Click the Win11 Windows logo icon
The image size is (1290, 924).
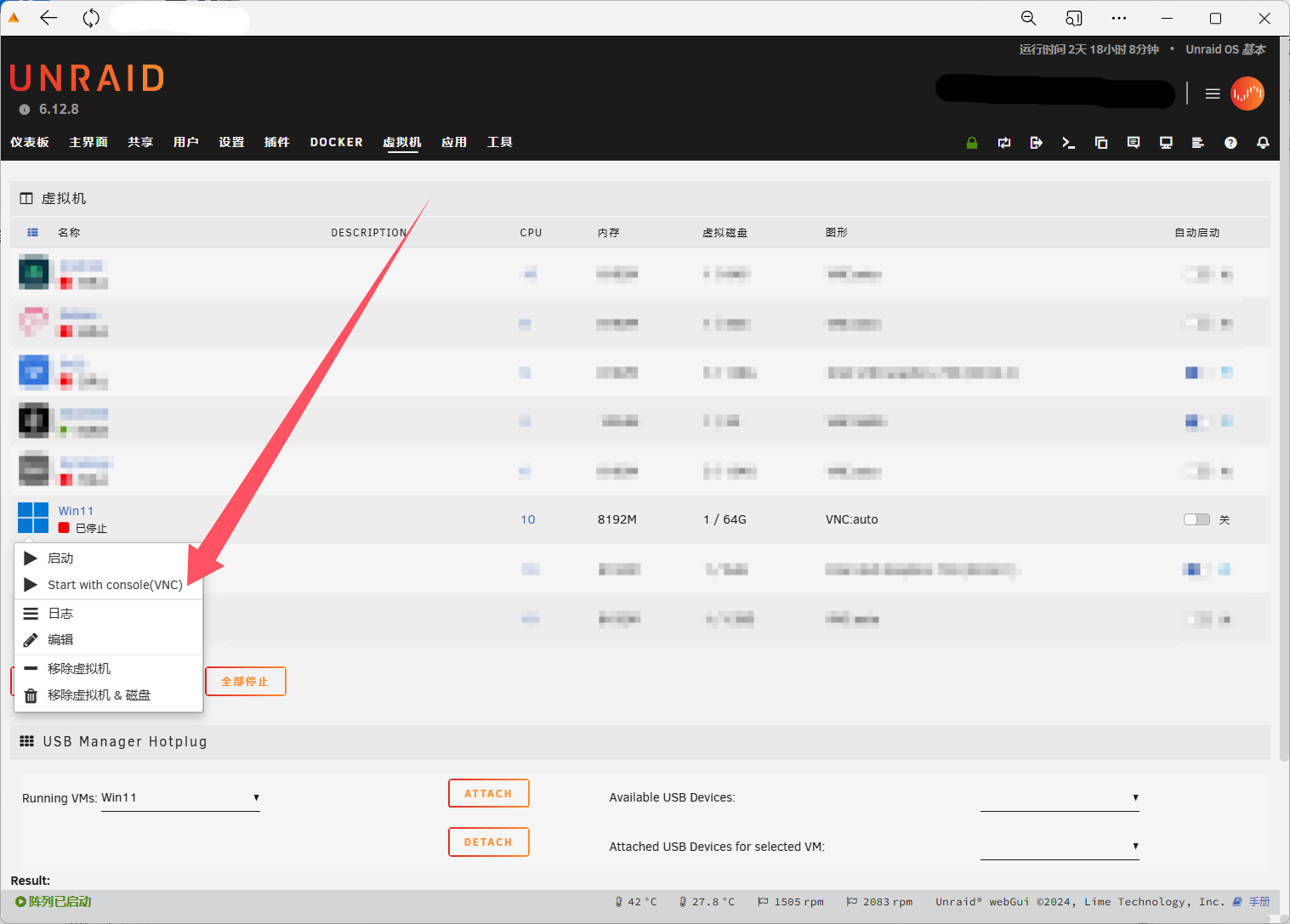click(33, 518)
